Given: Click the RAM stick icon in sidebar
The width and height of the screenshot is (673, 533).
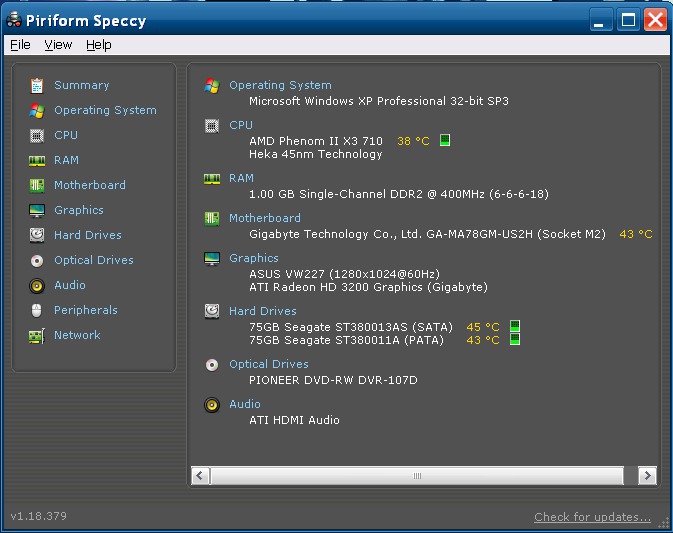Looking at the screenshot, I should 37,161.
